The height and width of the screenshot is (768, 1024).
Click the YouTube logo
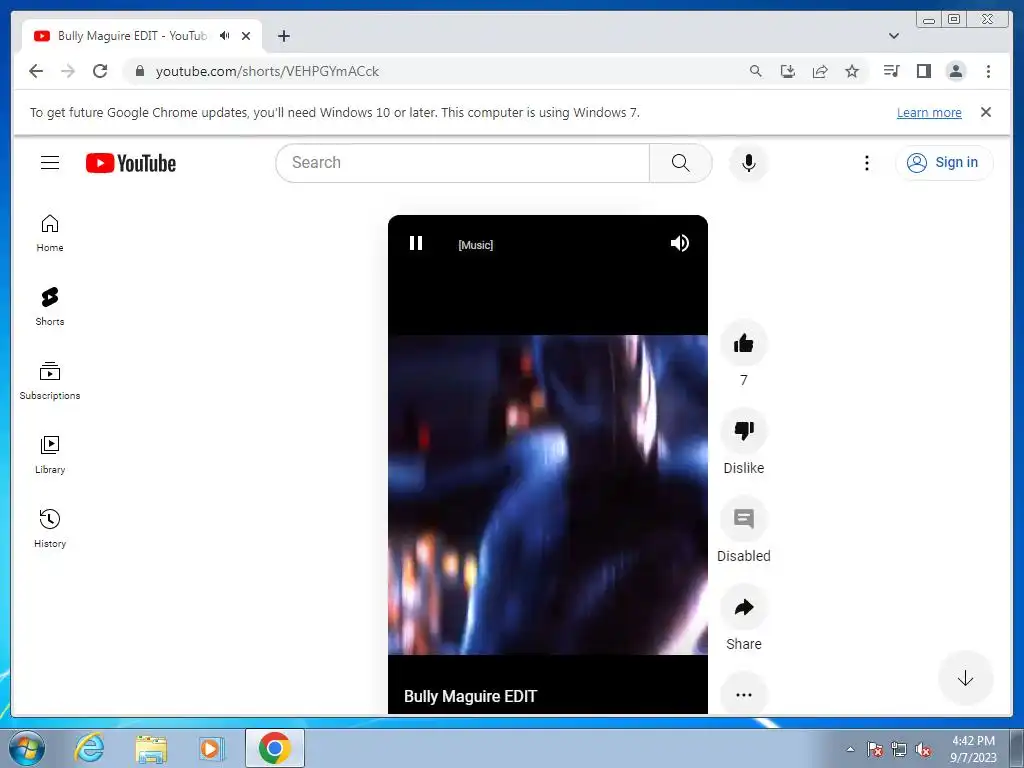pos(131,163)
